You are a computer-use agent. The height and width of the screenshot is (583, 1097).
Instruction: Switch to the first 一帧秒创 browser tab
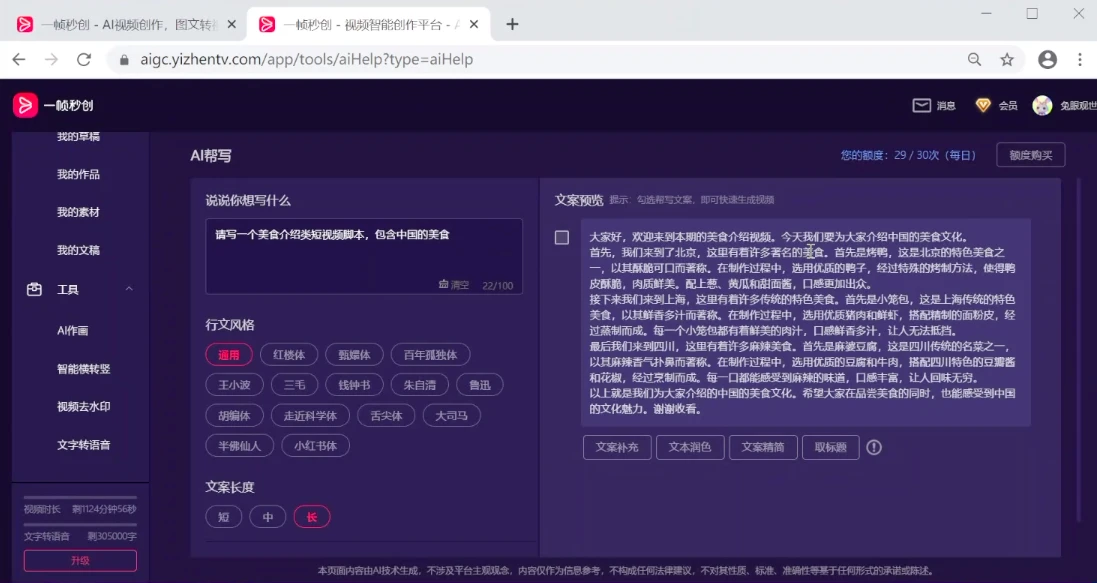point(126,24)
